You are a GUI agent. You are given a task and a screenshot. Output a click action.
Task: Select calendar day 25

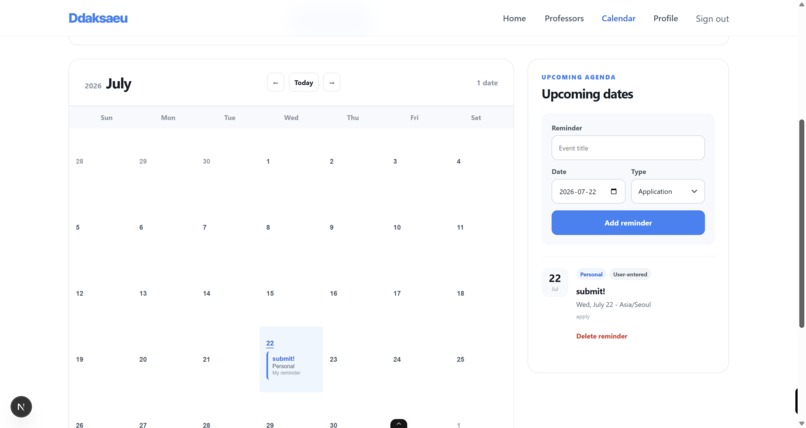[460, 360]
